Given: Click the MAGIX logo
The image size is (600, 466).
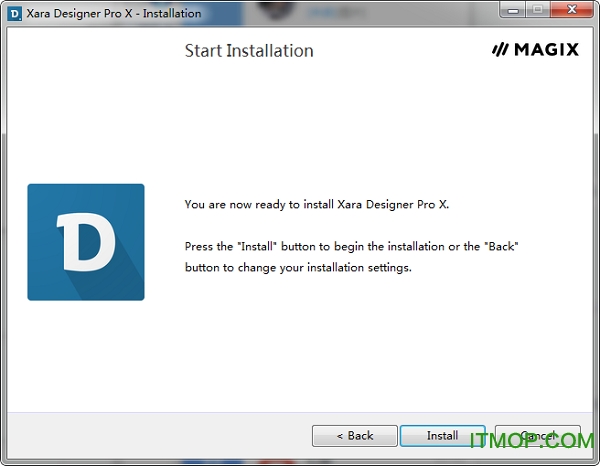Looking at the screenshot, I should coord(535,50).
